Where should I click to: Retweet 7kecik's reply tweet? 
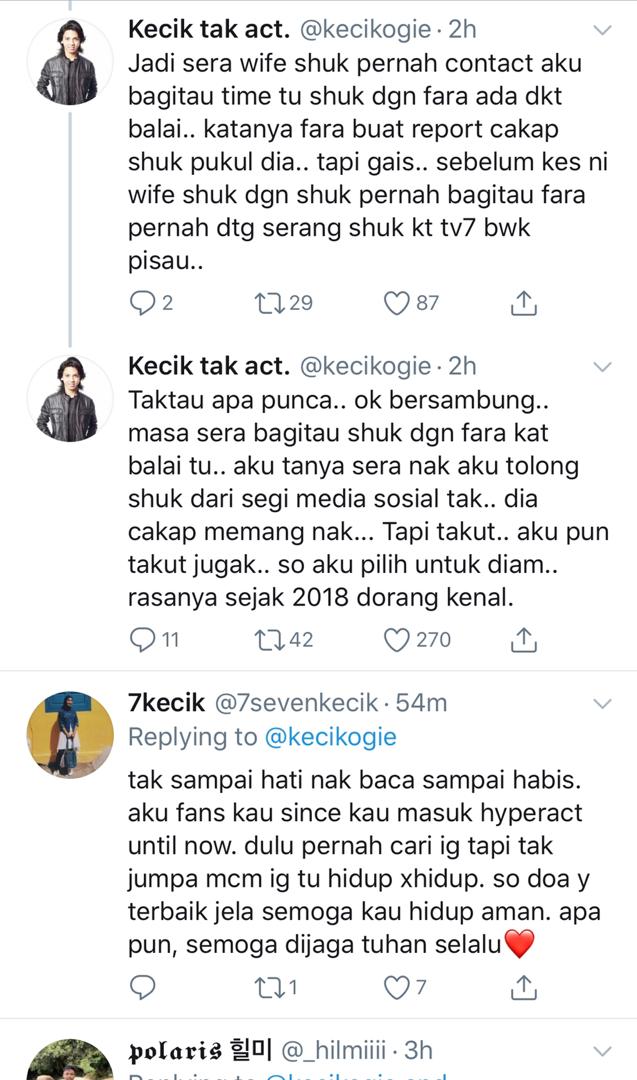(x=270, y=988)
